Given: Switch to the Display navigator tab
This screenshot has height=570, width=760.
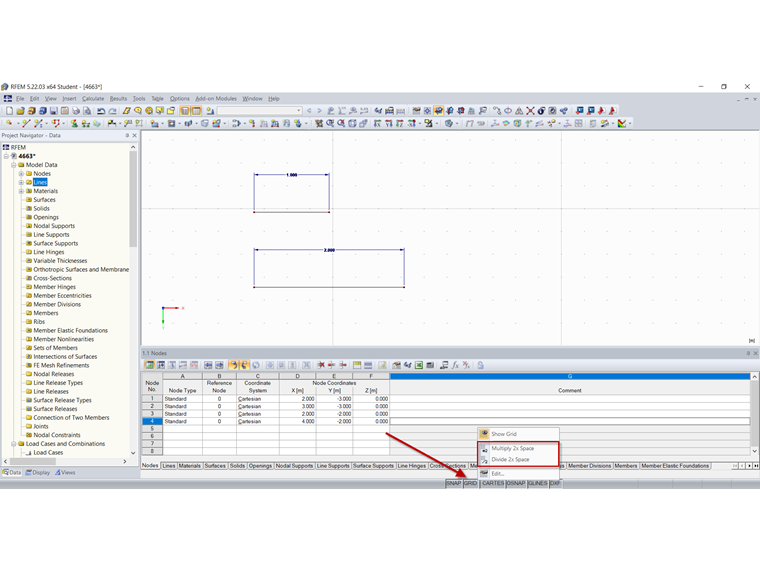Looking at the screenshot, I should pyautogui.click(x=38, y=472).
